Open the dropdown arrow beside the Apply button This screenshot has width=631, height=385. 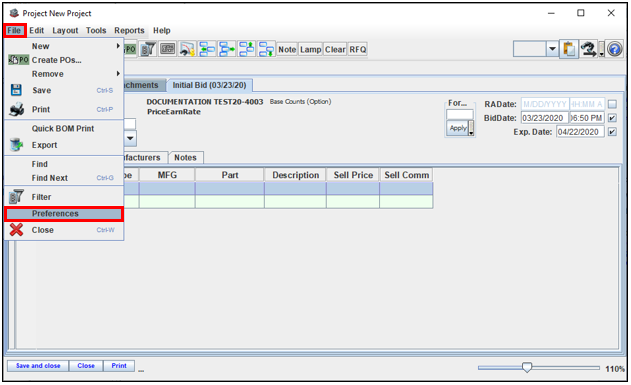(471, 128)
